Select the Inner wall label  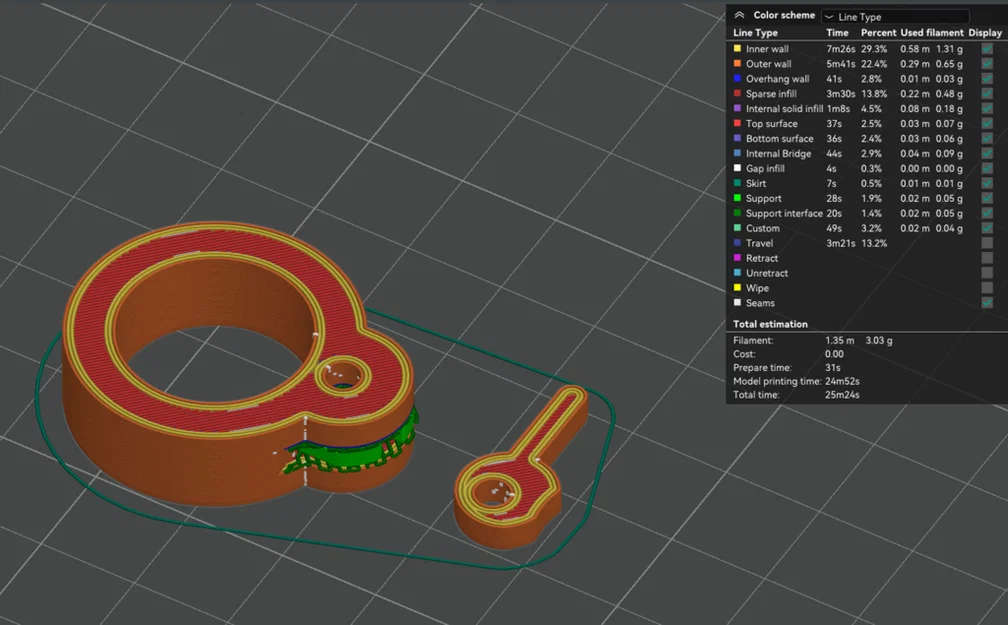pyautogui.click(x=767, y=49)
